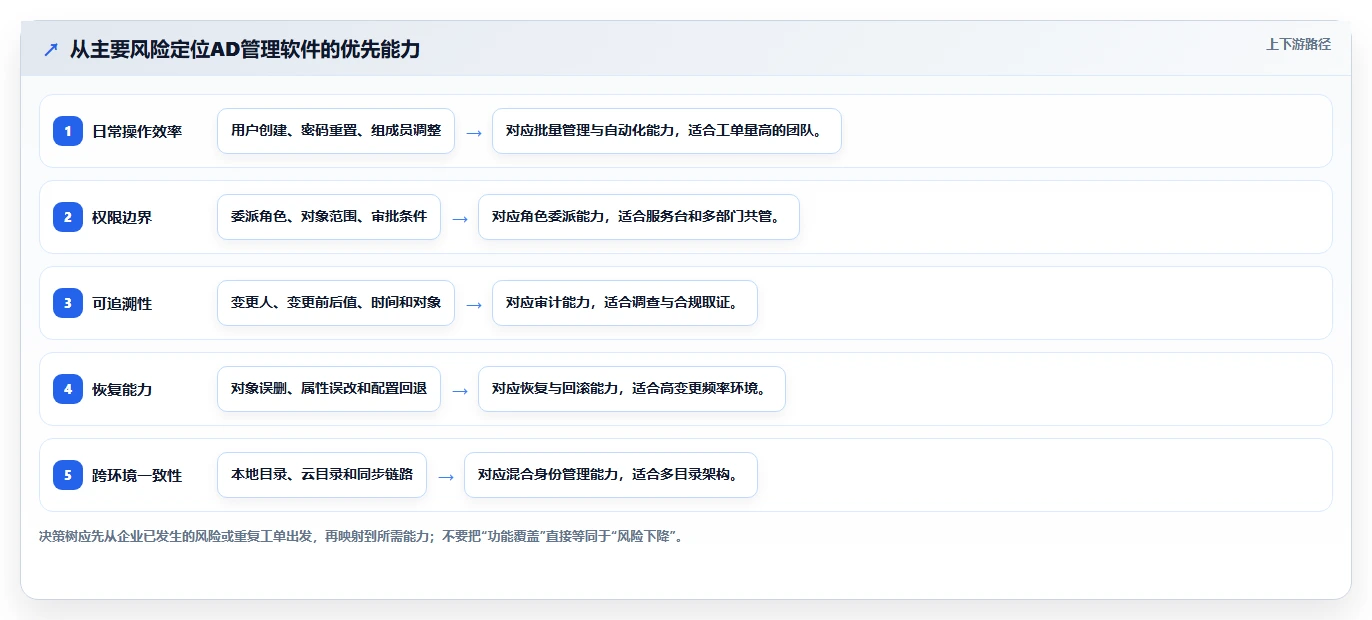
Task: Click the box 对象误删、属性误改和配置回退
Action: (329, 389)
